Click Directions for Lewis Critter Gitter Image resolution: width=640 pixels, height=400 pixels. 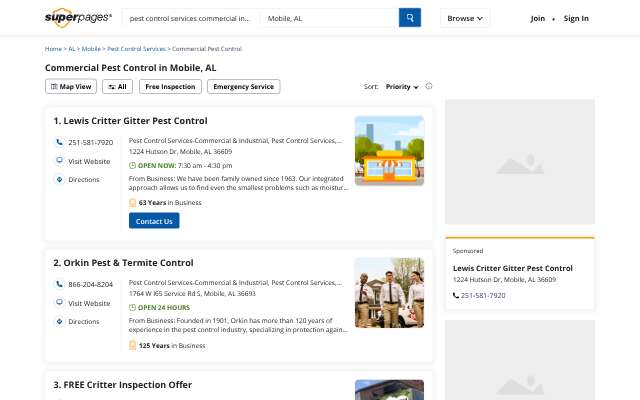click(x=84, y=180)
